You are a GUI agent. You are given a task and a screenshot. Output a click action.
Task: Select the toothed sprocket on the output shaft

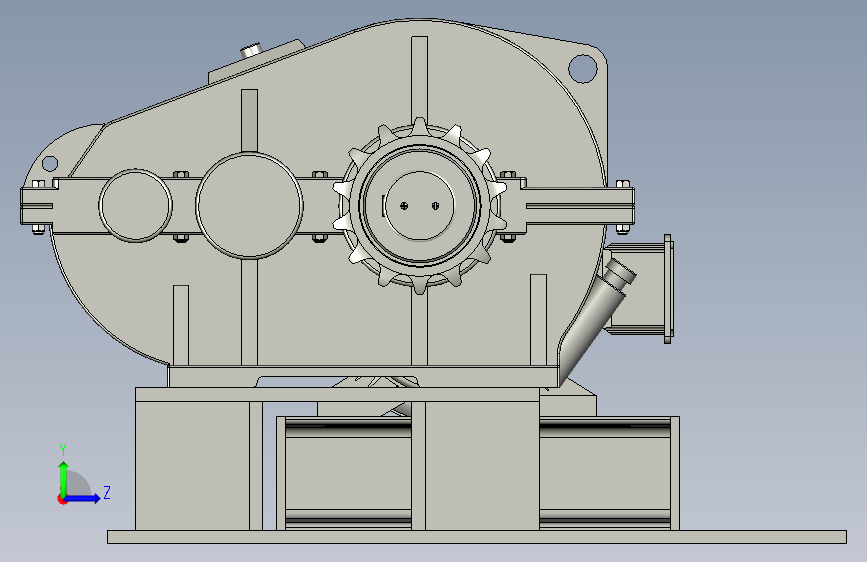(x=420, y=206)
